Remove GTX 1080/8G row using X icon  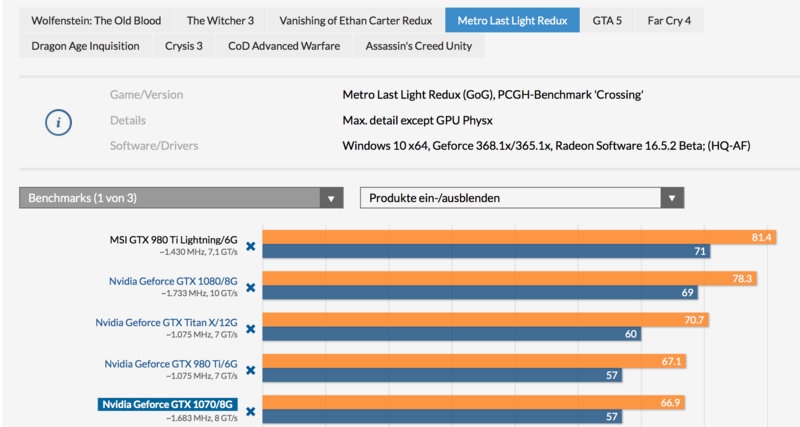point(251,288)
